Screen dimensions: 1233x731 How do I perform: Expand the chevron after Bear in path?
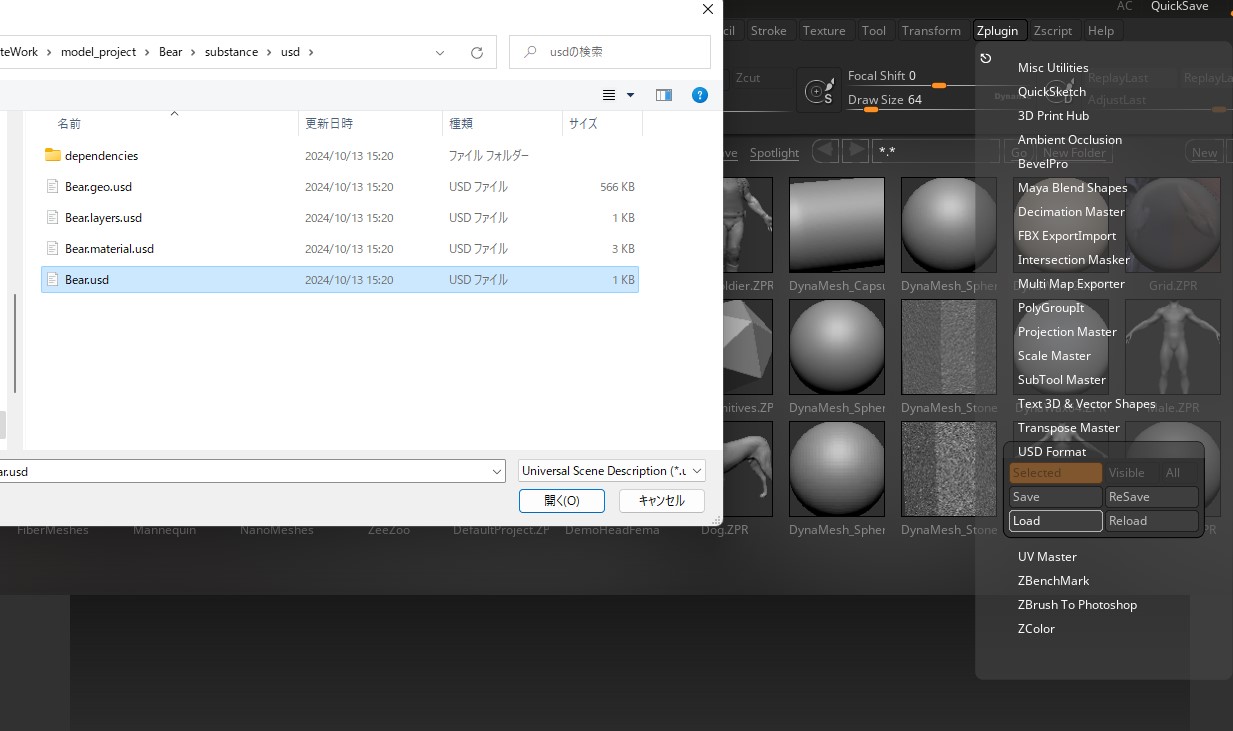pyautogui.click(x=194, y=52)
